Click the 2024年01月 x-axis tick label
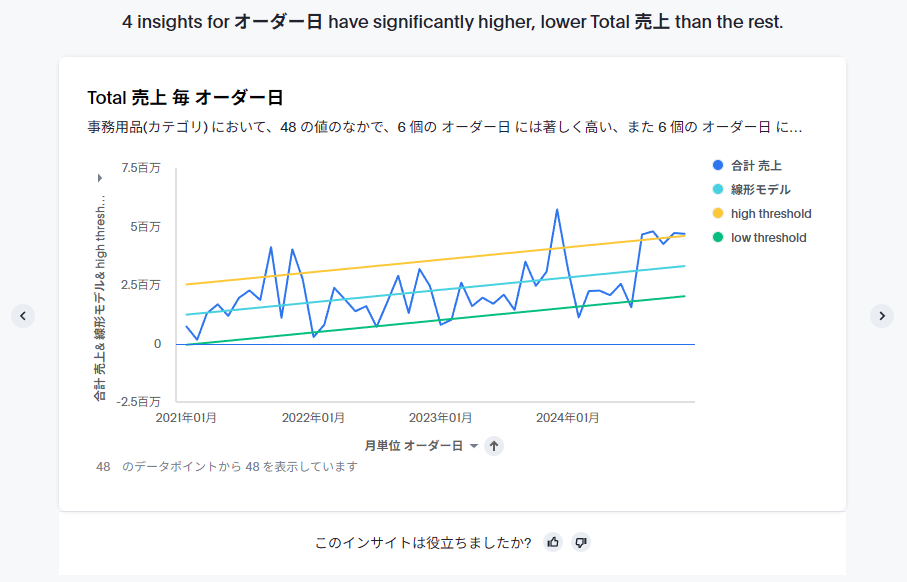Viewport: 907px width, 582px height. click(x=567, y=418)
